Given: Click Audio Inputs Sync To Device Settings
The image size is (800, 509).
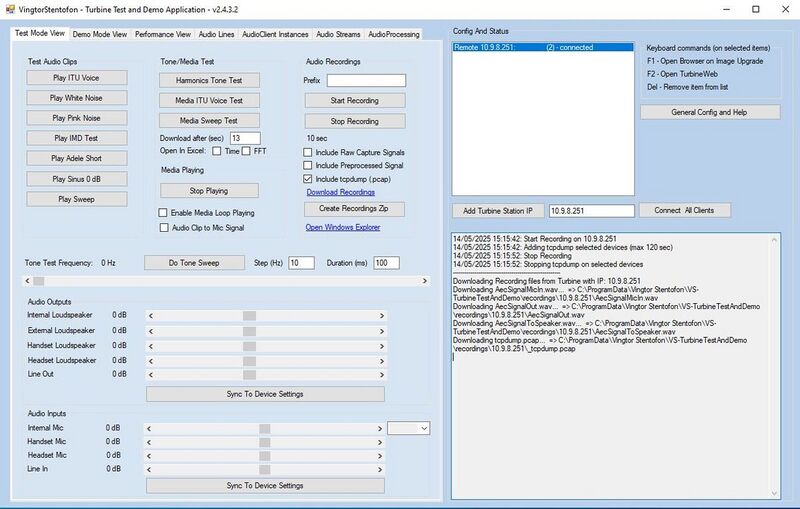Looking at the screenshot, I should pos(265,486).
